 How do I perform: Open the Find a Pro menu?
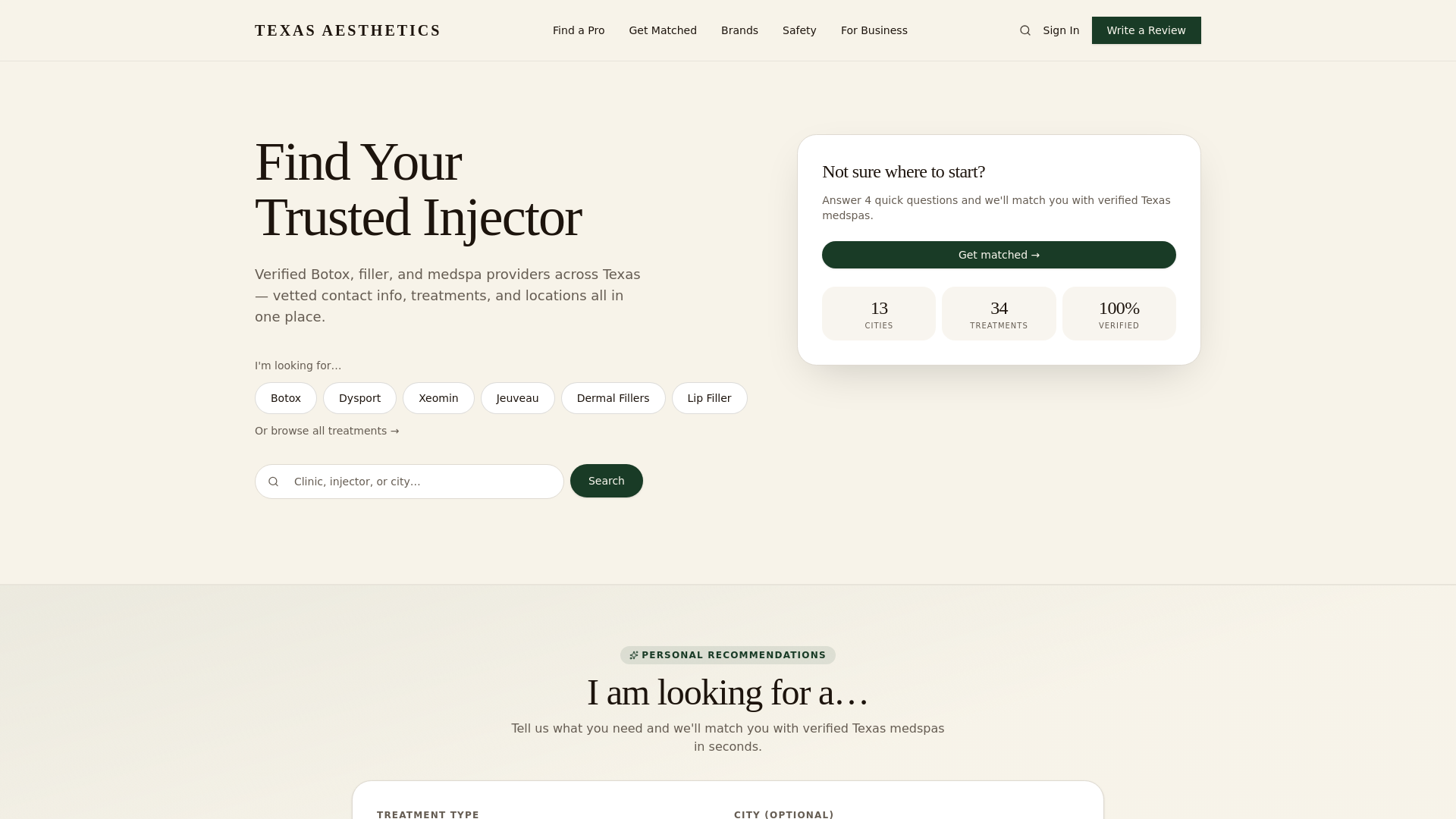click(579, 30)
